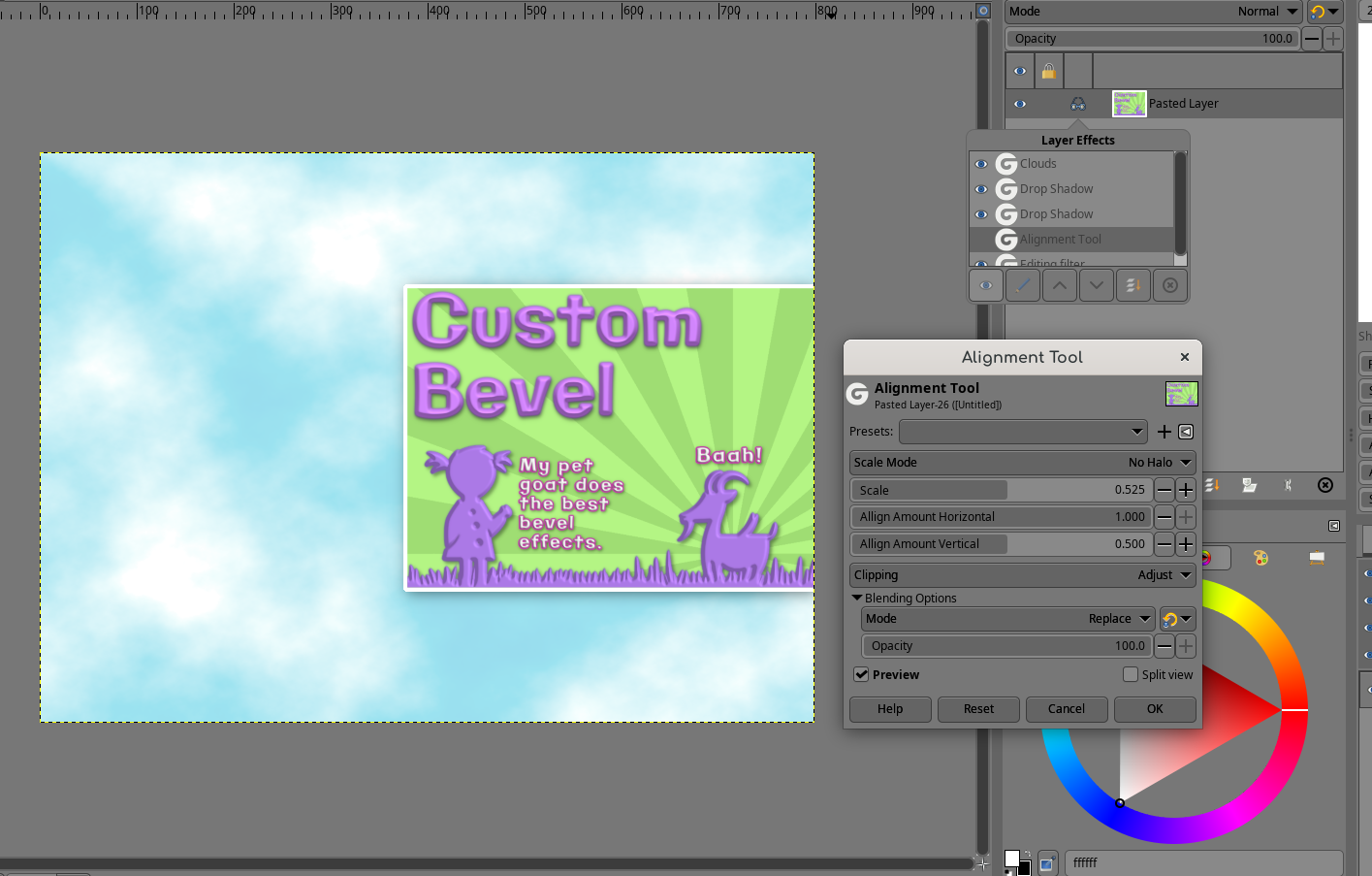Click the Reset button
The height and width of the screenshot is (876, 1372).
tap(978, 709)
